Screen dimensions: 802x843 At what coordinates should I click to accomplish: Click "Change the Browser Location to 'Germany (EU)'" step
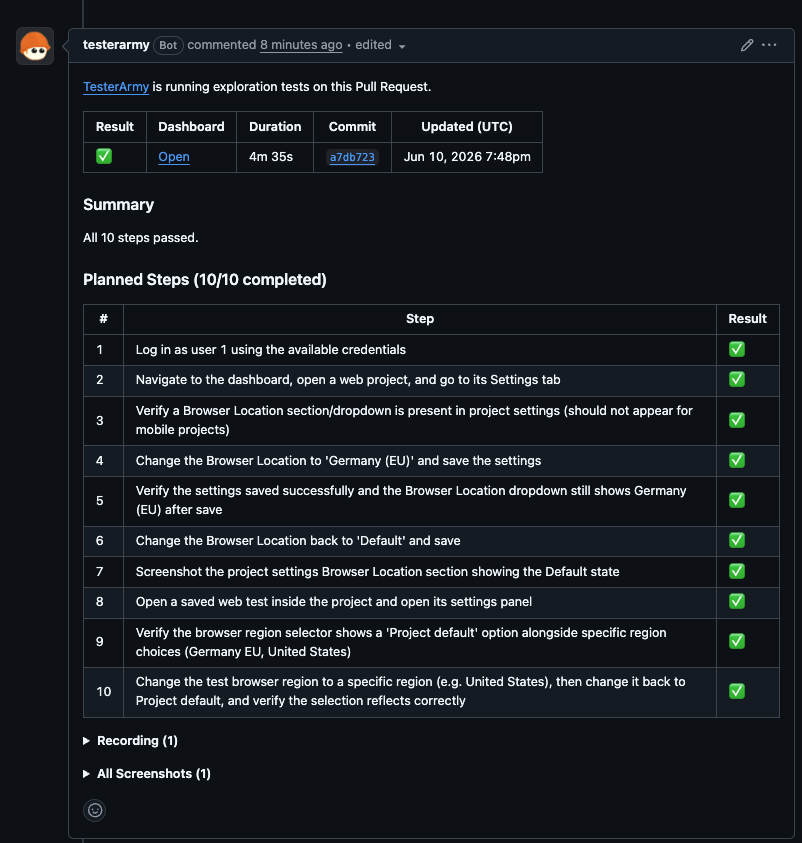click(338, 461)
